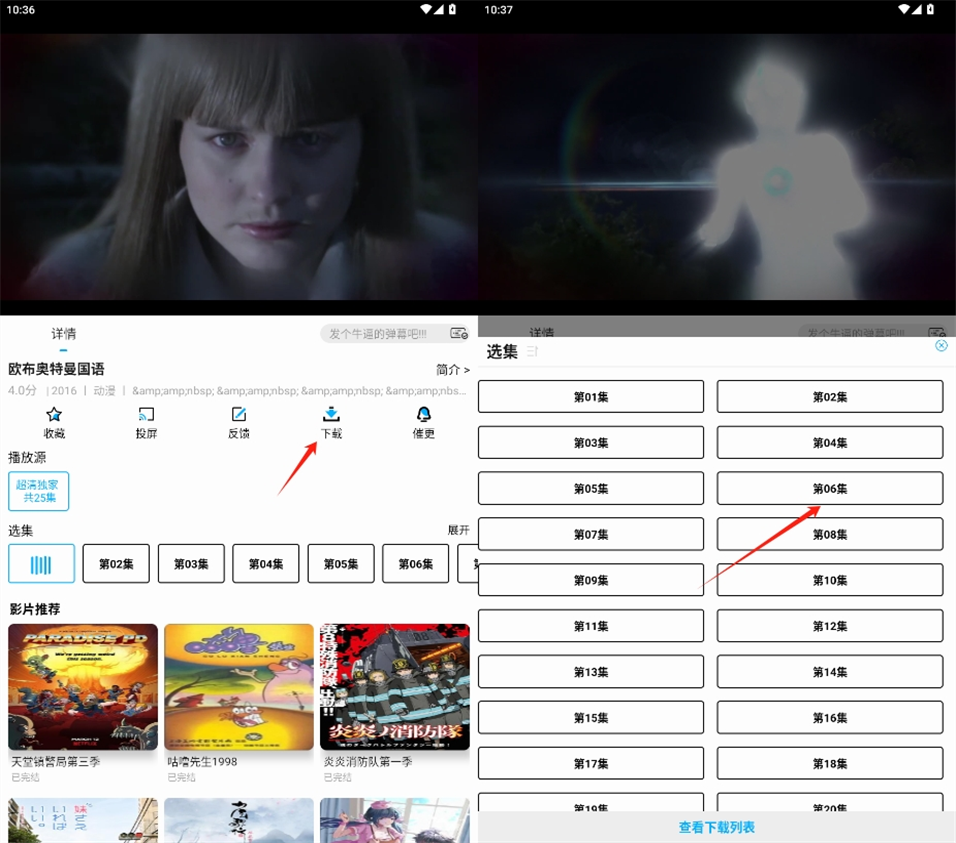Image resolution: width=956 pixels, height=843 pixels.
Task: Tap the 催更 bell icon
Action: 424,414
